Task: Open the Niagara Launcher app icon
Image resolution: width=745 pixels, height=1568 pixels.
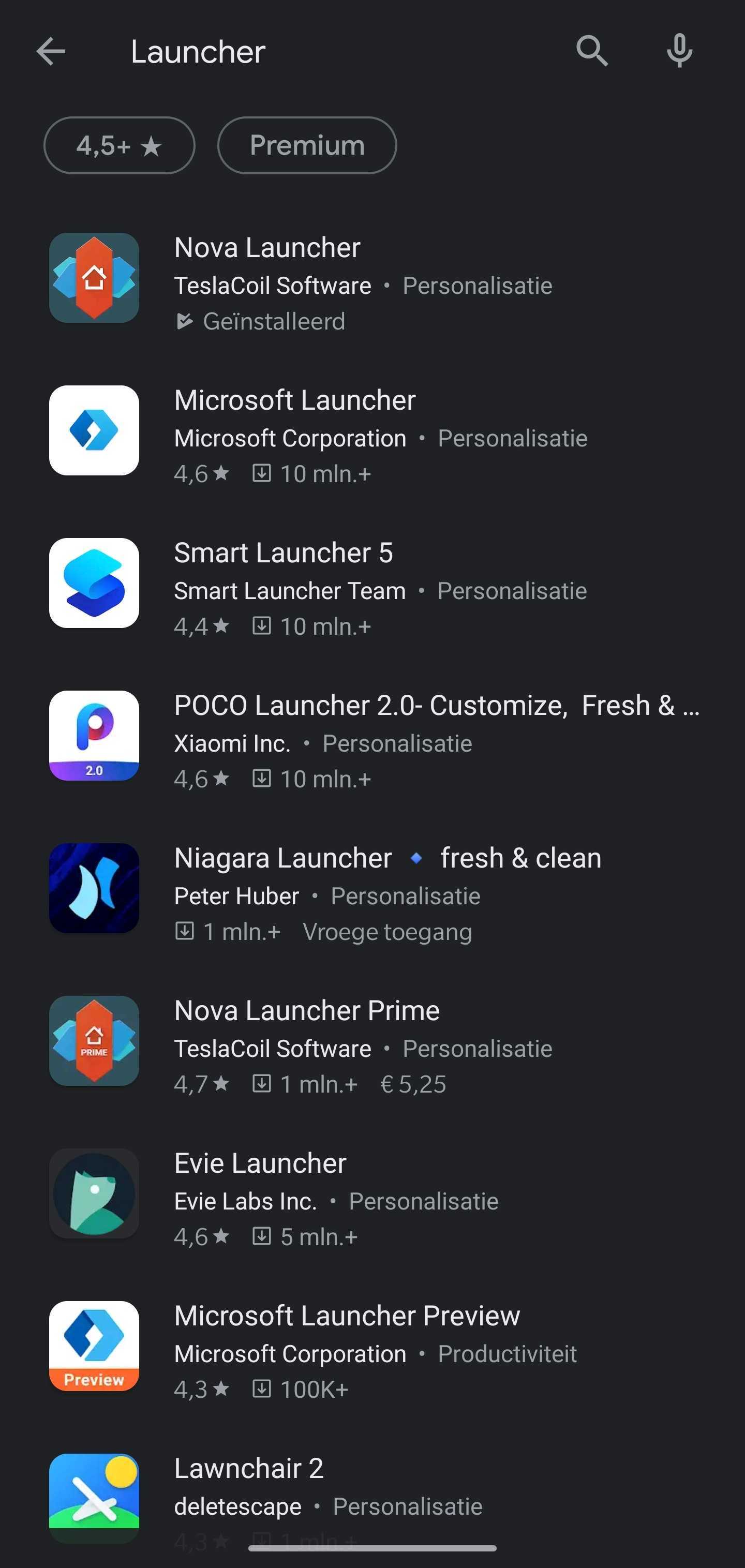Action: pyautogui.click(x=94, y=888)
